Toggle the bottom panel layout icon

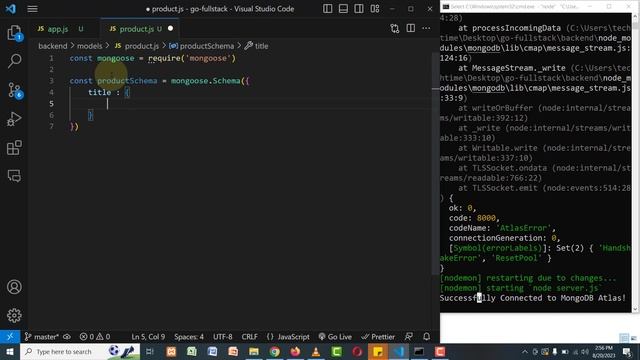[343, 9]
